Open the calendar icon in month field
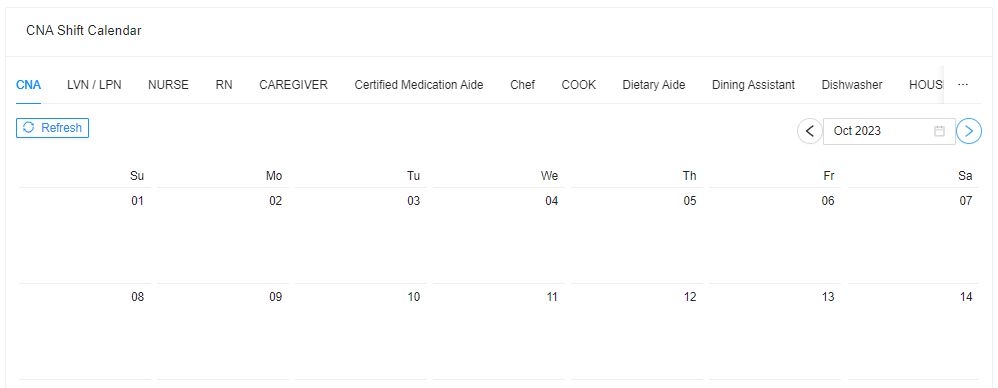 (x=939, y=131)
